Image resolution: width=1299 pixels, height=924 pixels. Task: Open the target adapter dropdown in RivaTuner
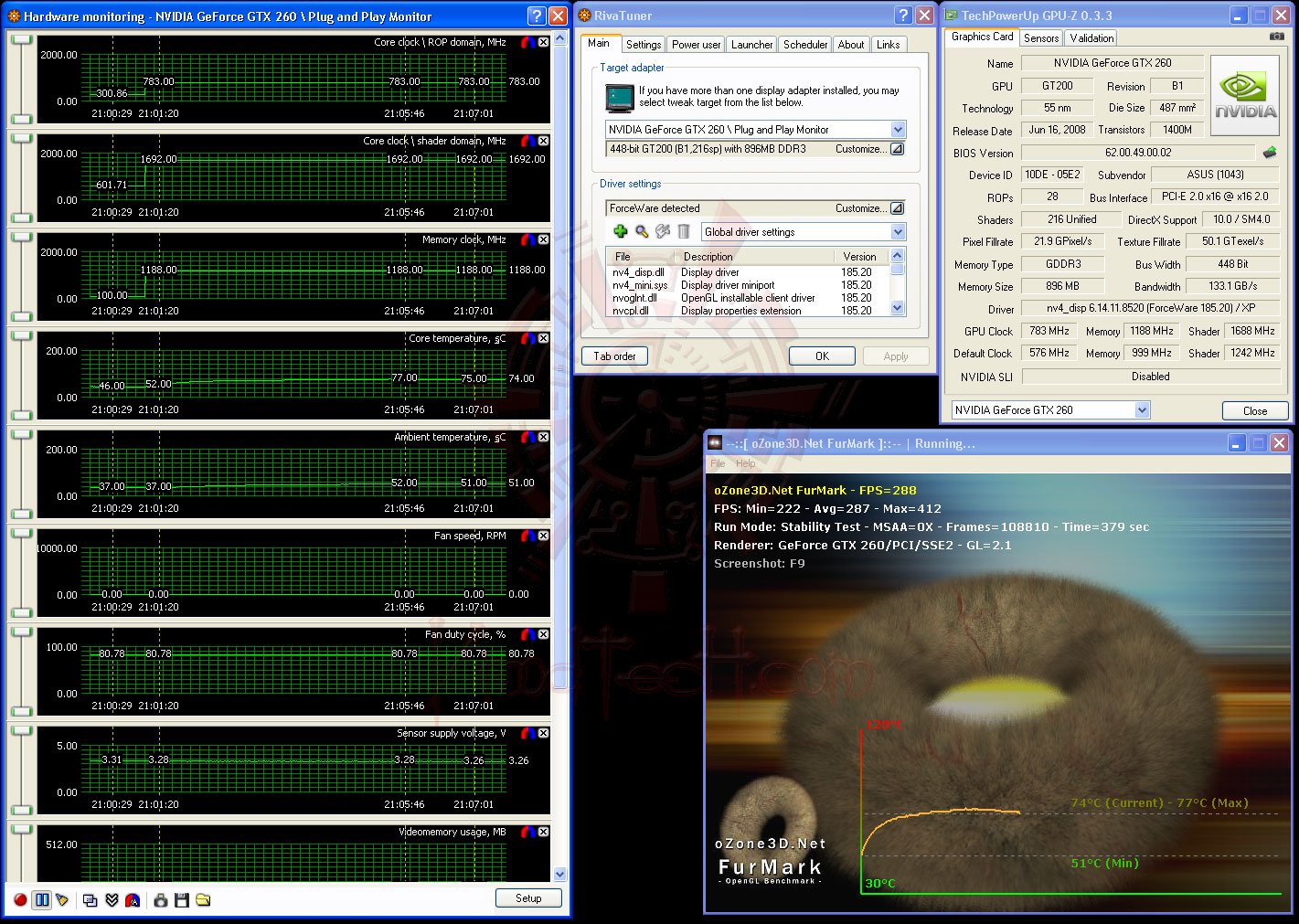[898, 130]
